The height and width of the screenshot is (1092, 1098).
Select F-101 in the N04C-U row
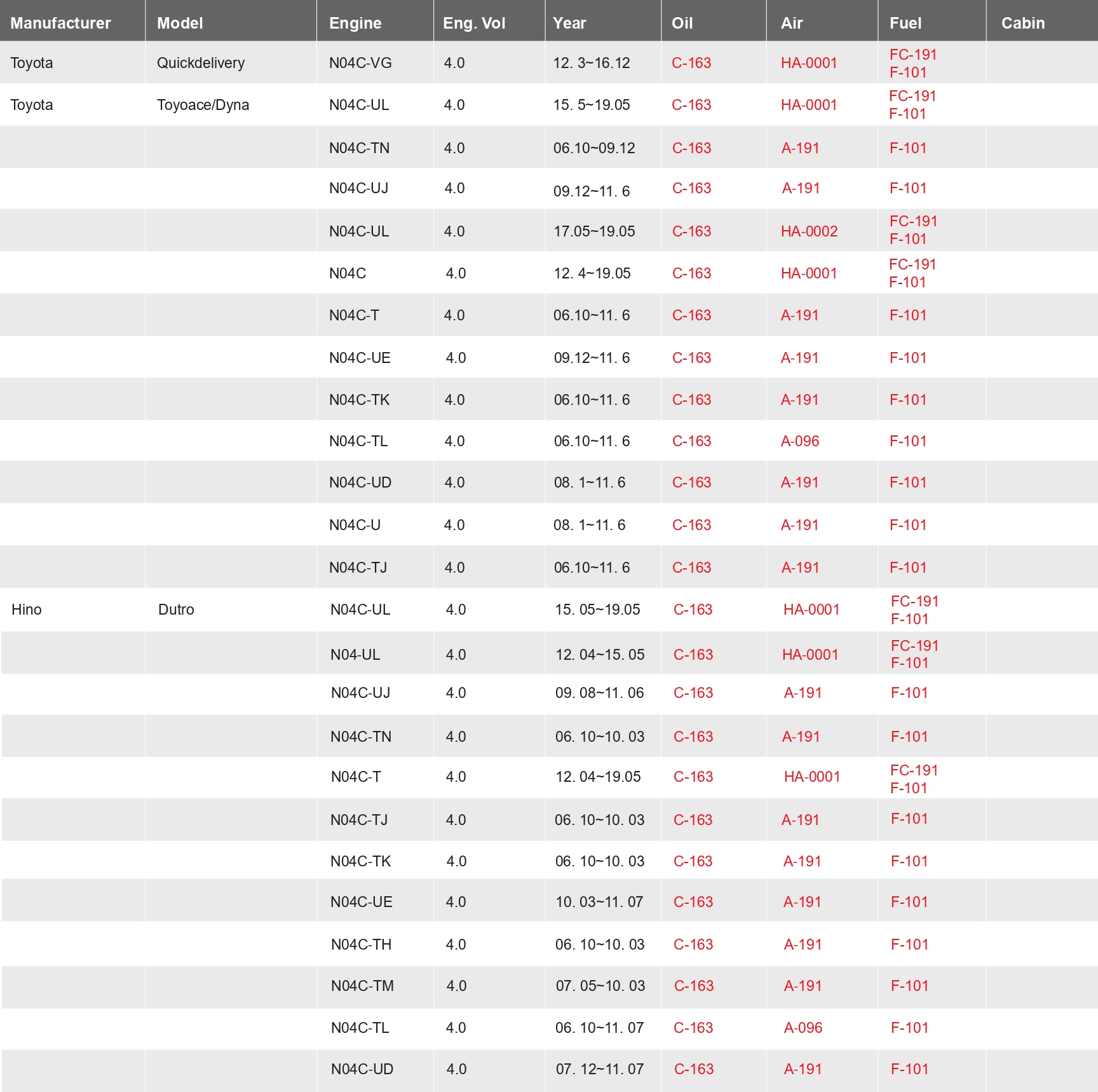[x=908, y=525]
